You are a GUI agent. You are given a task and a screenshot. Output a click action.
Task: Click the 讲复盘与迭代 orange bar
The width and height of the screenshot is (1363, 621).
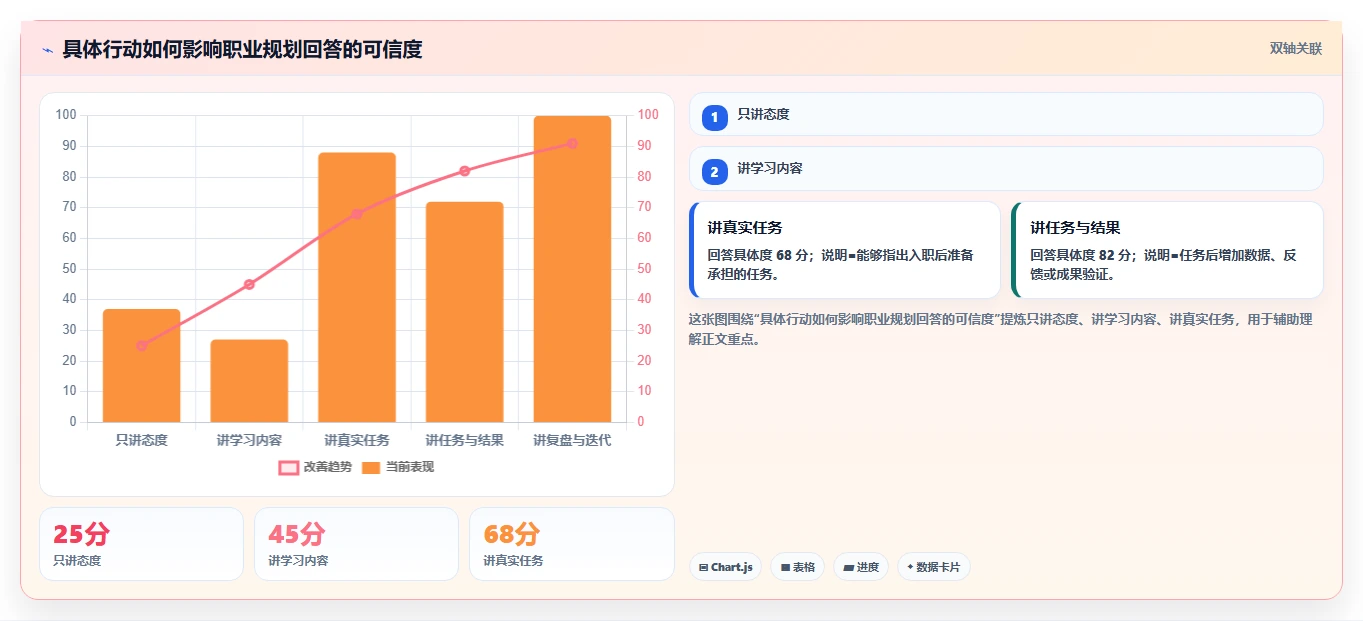coord(572,269)
